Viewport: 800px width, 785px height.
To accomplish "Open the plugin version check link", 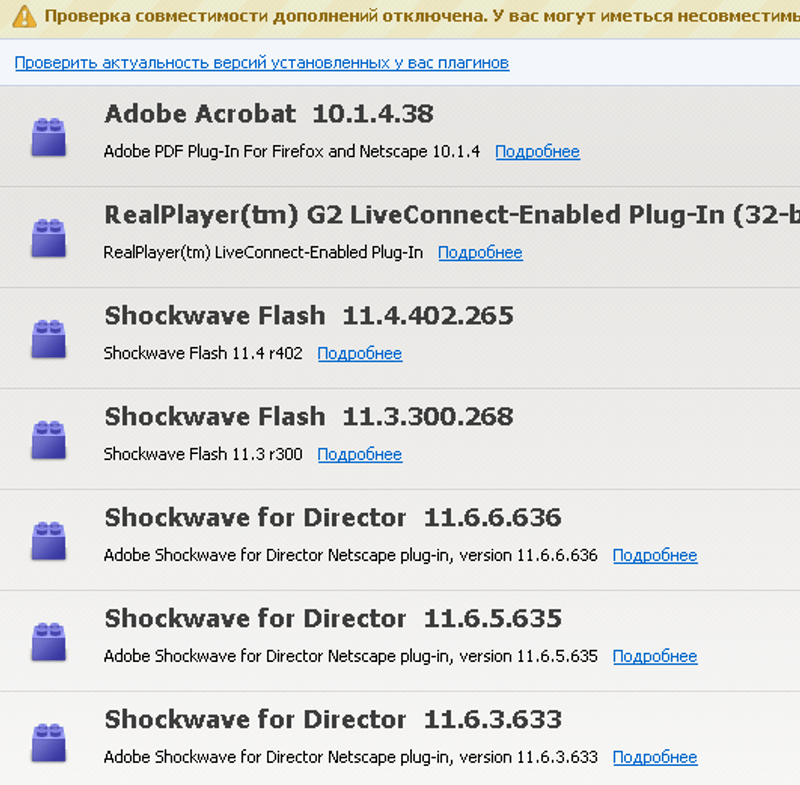I will coord(261,63).
